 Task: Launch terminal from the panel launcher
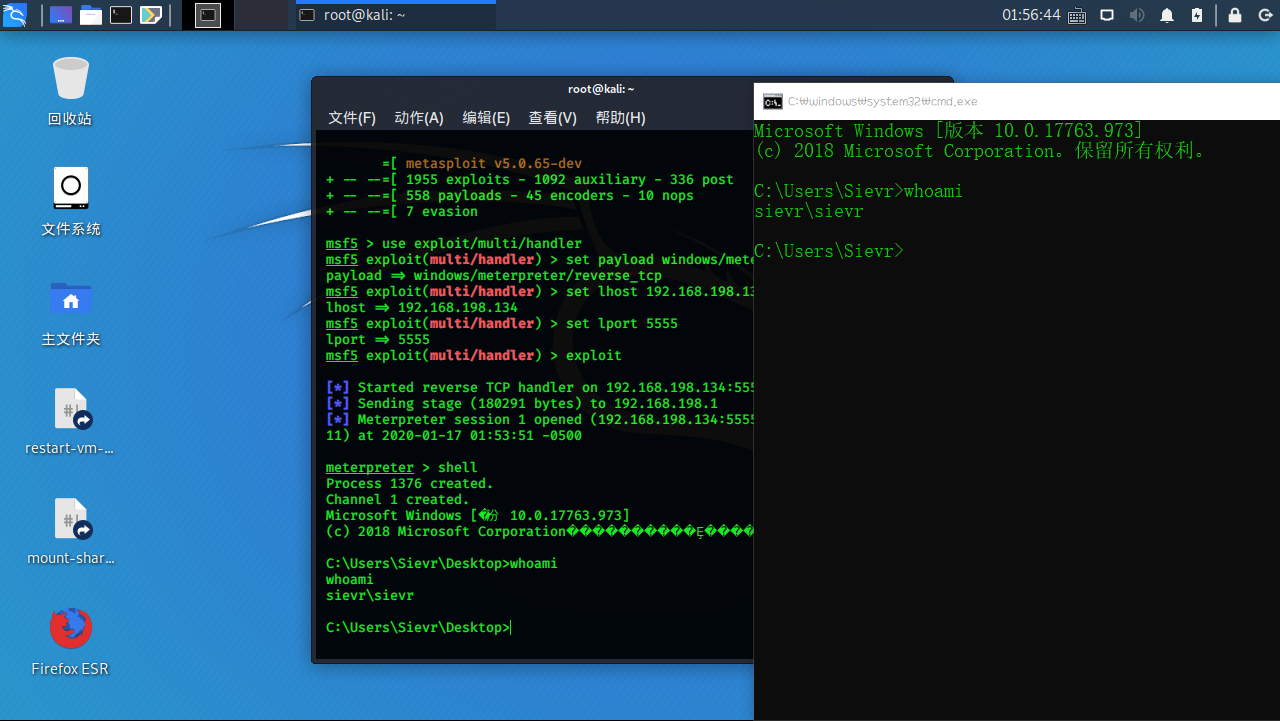coord(121,15)
